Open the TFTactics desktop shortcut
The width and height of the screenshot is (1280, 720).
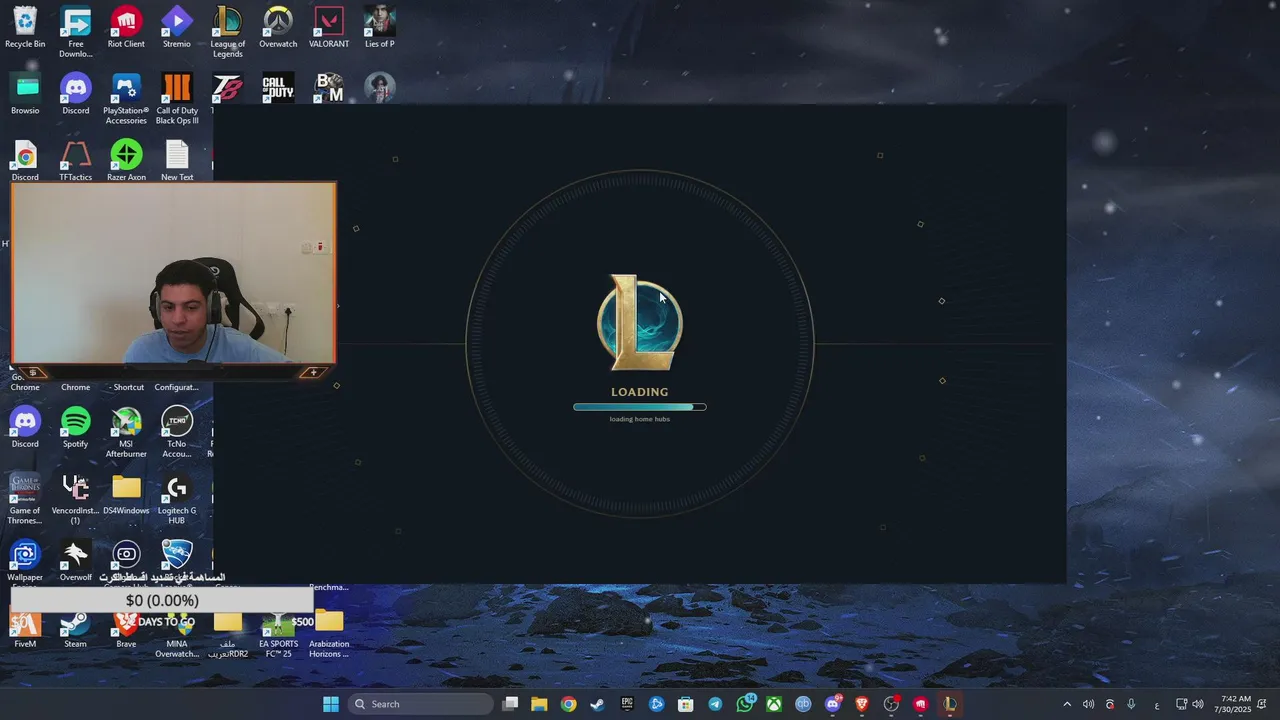(75, 160)
